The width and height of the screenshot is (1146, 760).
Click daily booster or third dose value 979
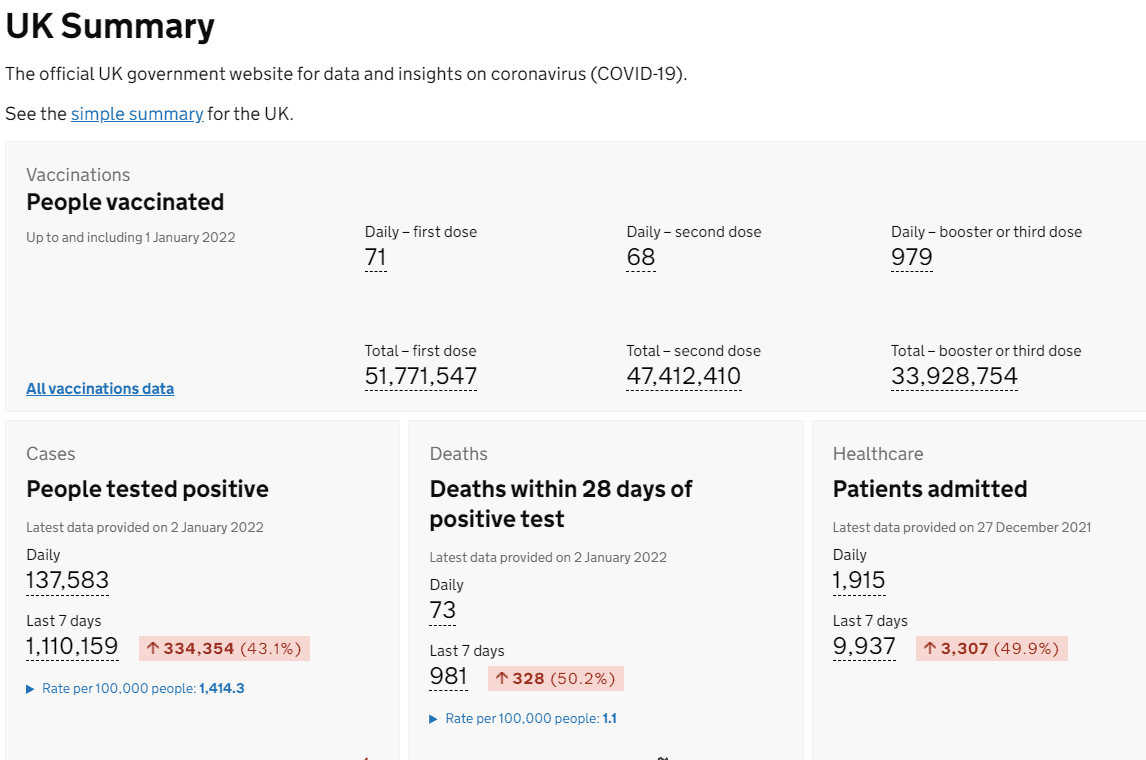(x=912, y=257)
